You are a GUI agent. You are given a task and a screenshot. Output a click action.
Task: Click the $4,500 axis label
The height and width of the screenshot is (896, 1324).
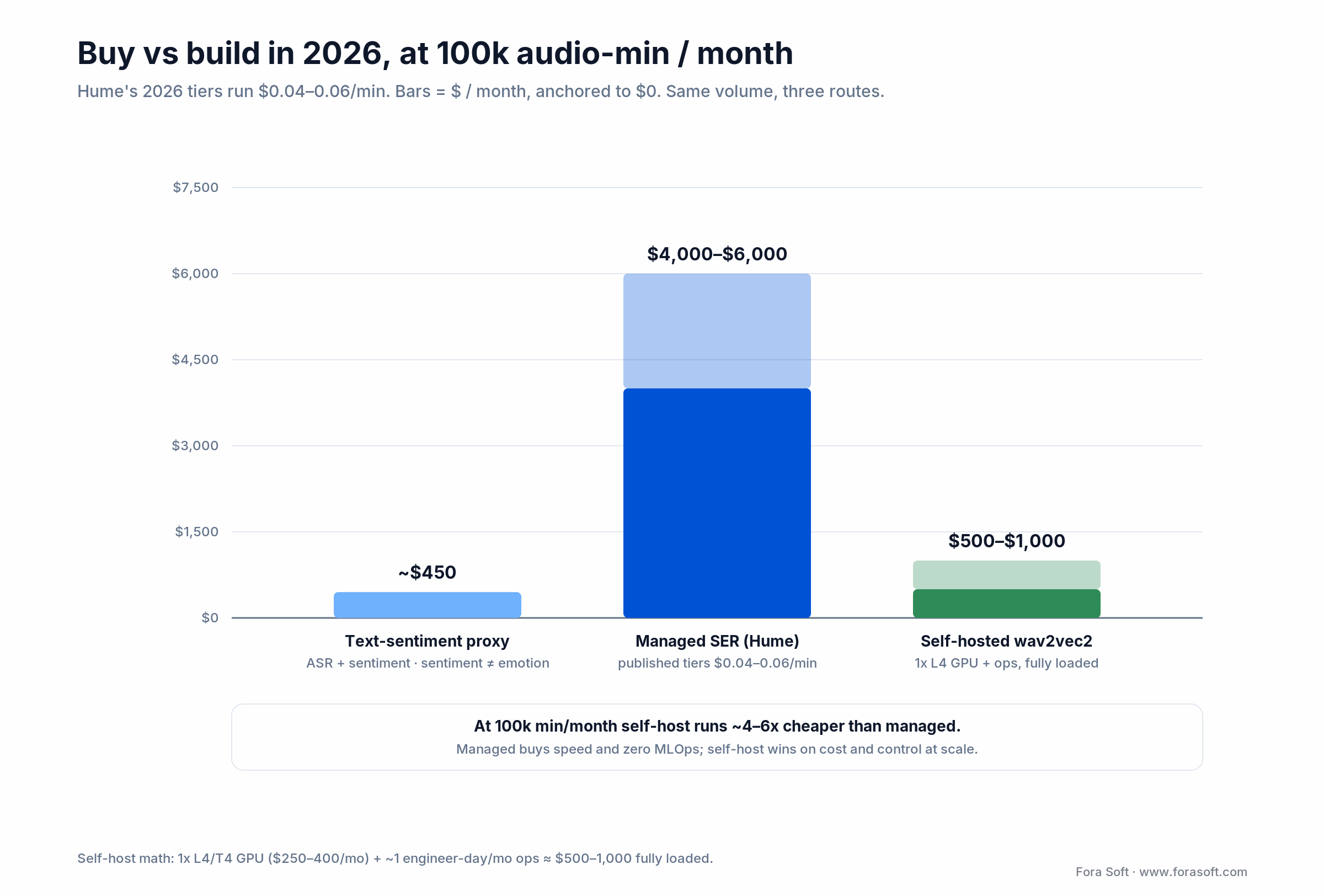[x=195, y=359]
